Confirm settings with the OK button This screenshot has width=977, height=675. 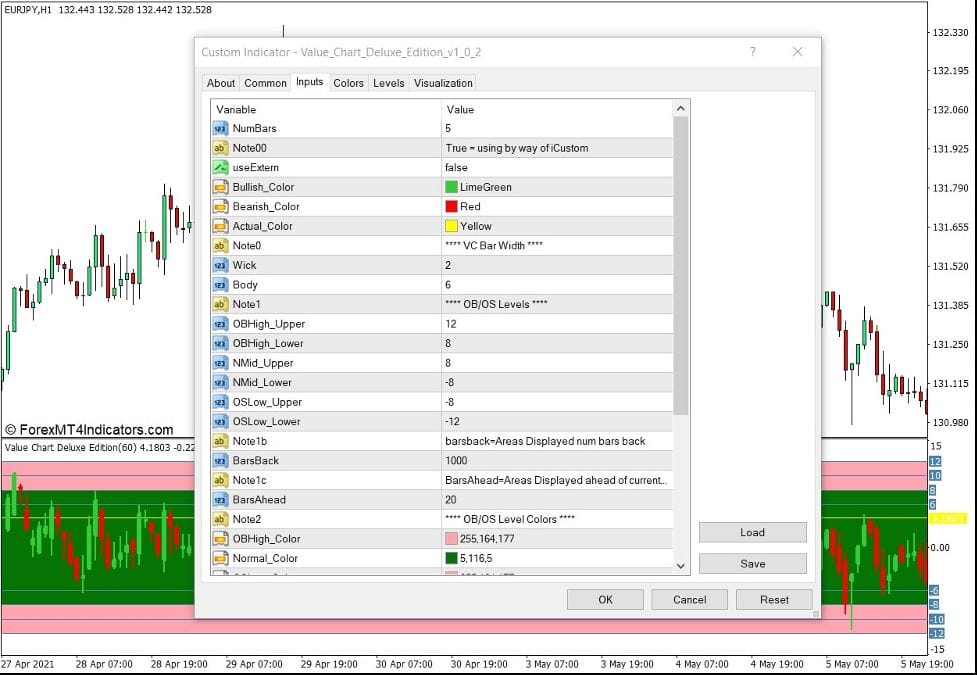click(604, 599)
